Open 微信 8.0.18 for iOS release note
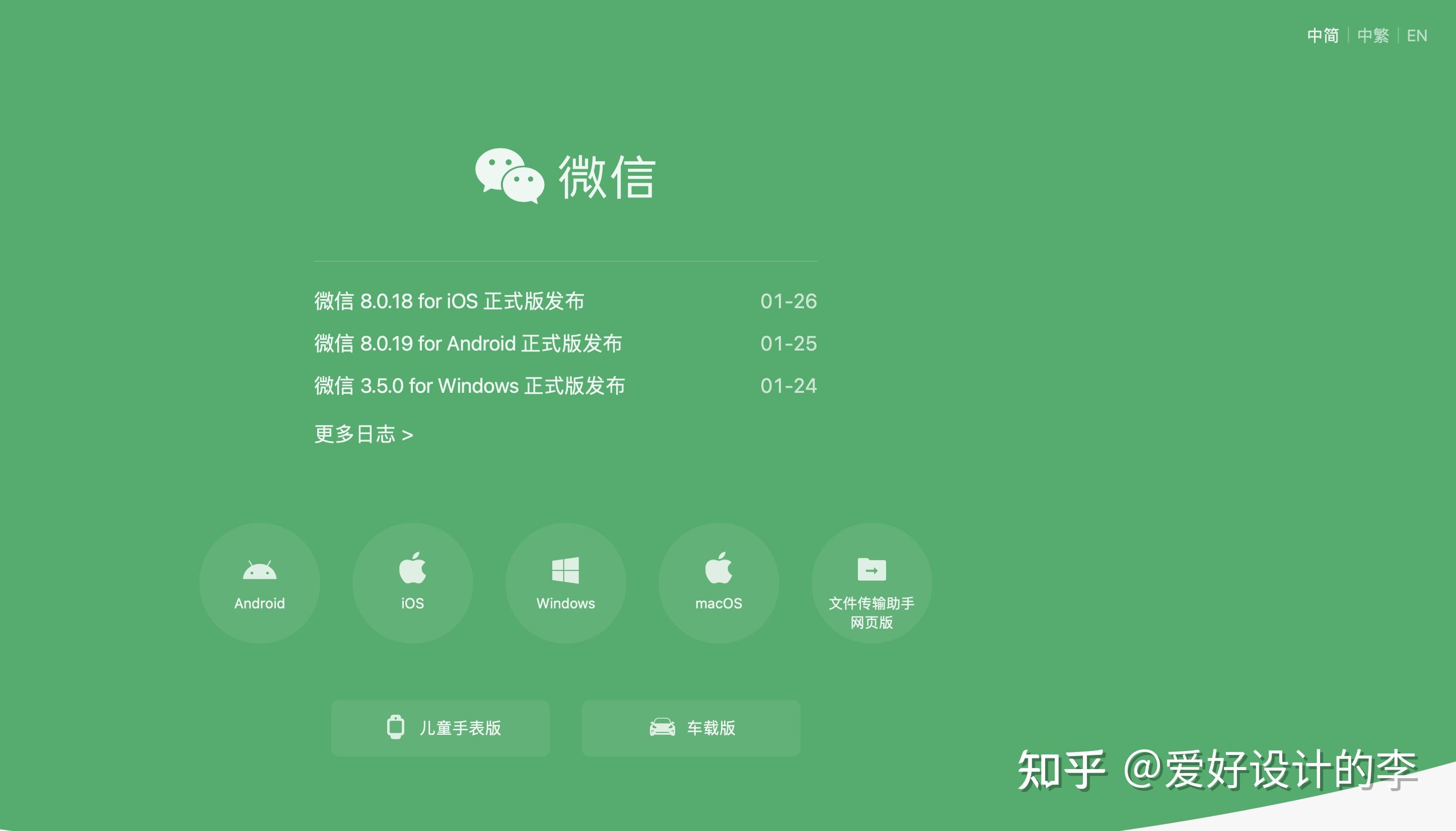Viewport: 1456px width, 831px height. 449,301
